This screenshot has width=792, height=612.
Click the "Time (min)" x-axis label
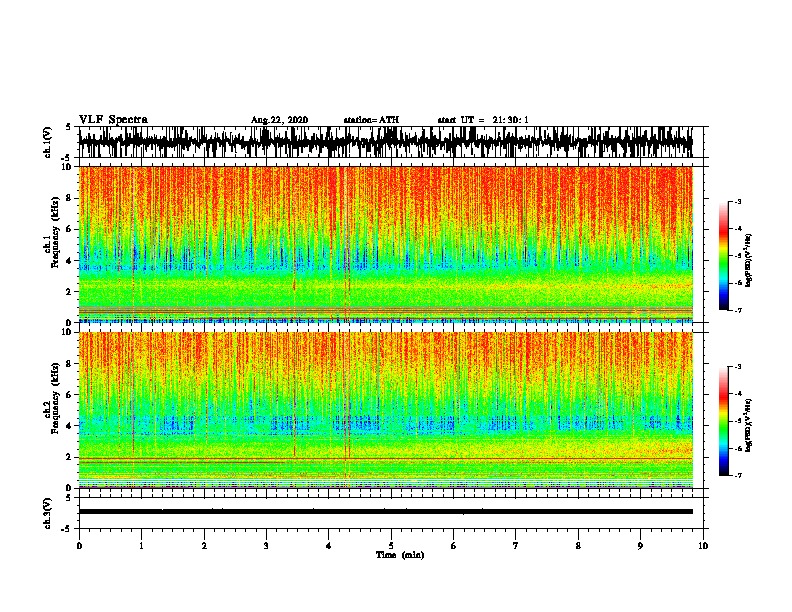pyautogui.click(x=400, y=555)
